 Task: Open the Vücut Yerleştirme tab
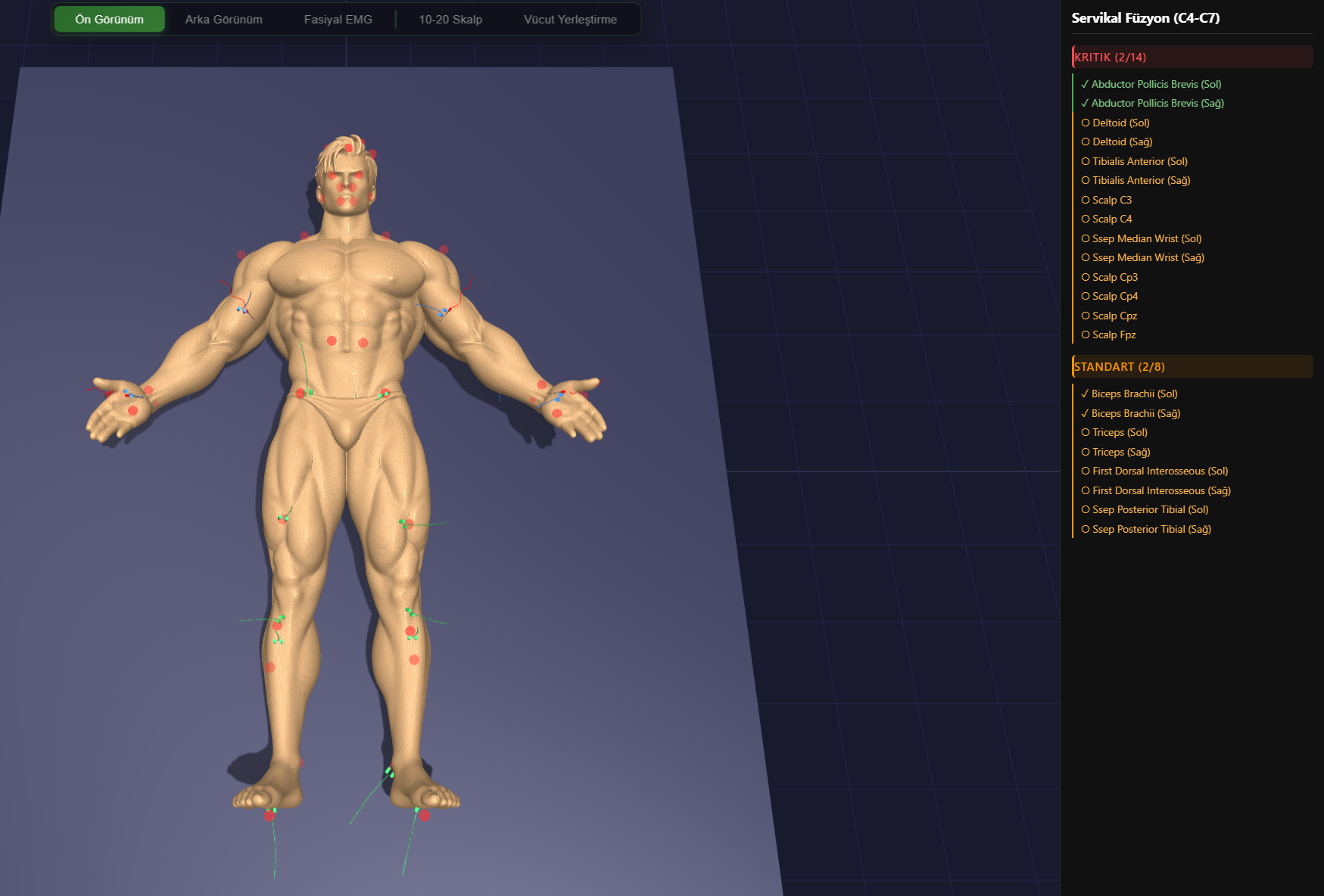point(570,20)
